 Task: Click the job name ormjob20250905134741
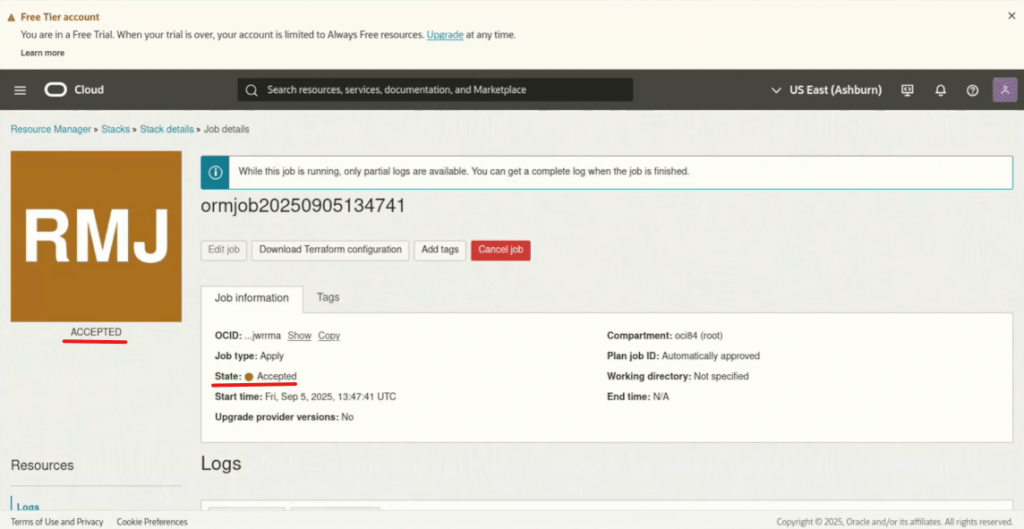(x=303, y=206)
